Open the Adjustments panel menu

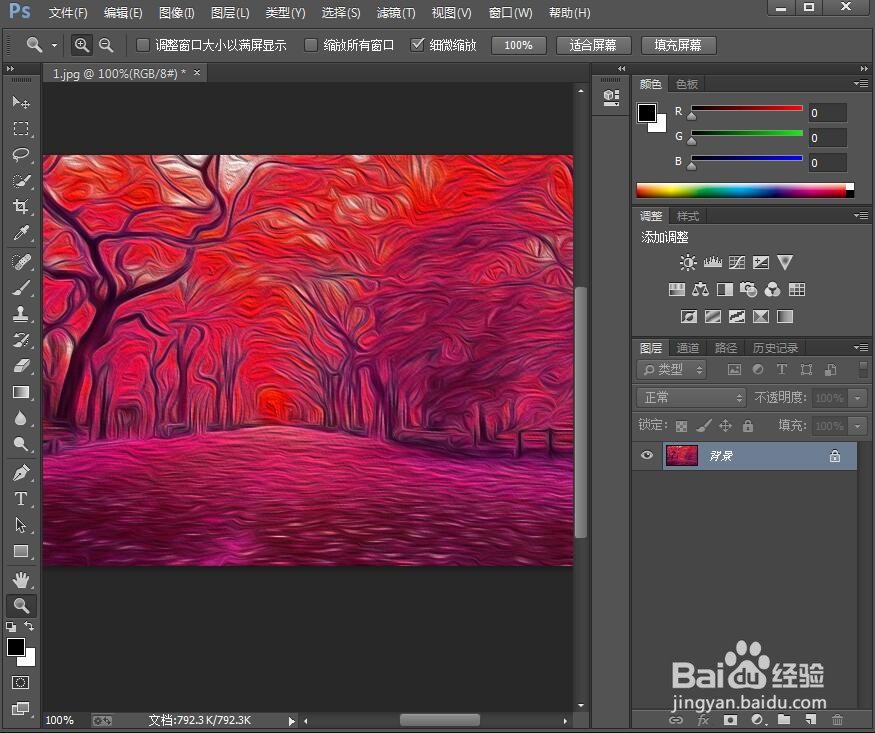click(861, 215)
